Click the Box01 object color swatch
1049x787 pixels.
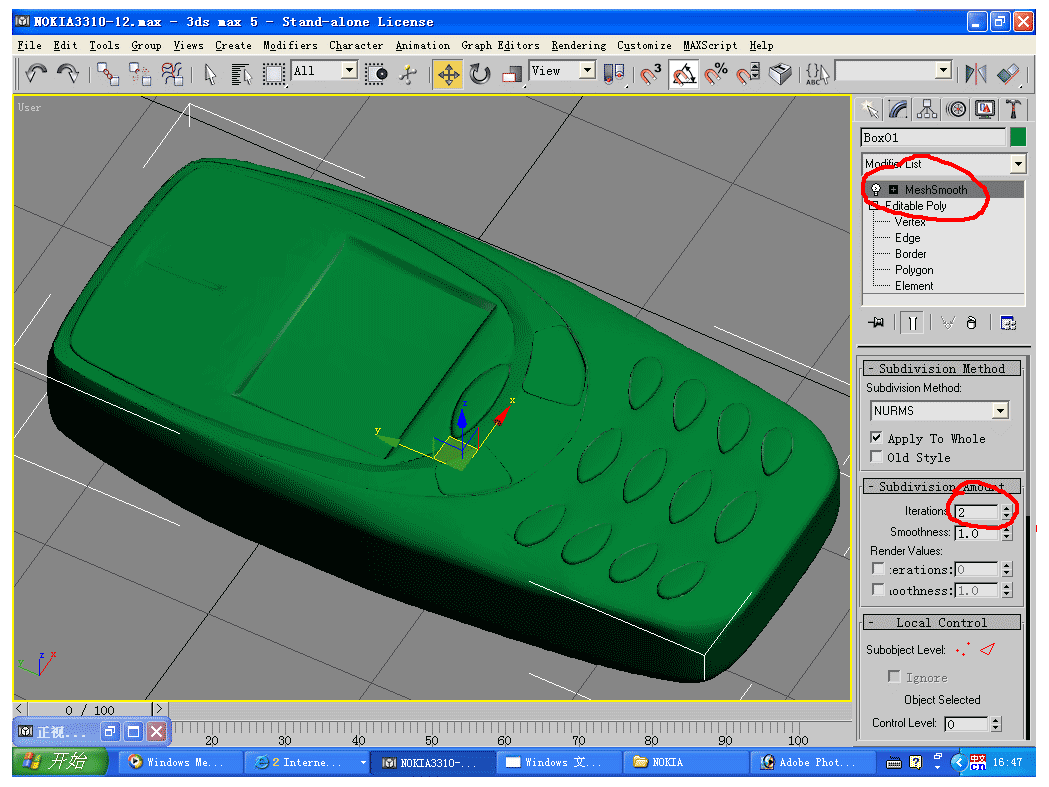(x=1018, y=137)
